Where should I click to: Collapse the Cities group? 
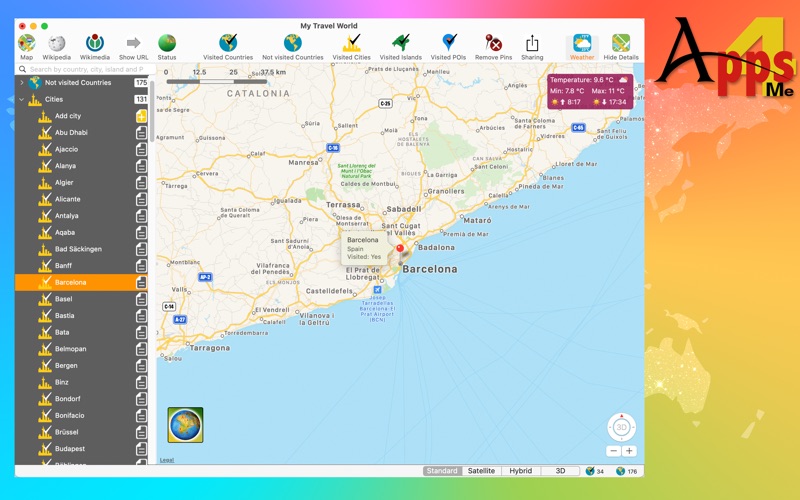[x=21, y=99]
